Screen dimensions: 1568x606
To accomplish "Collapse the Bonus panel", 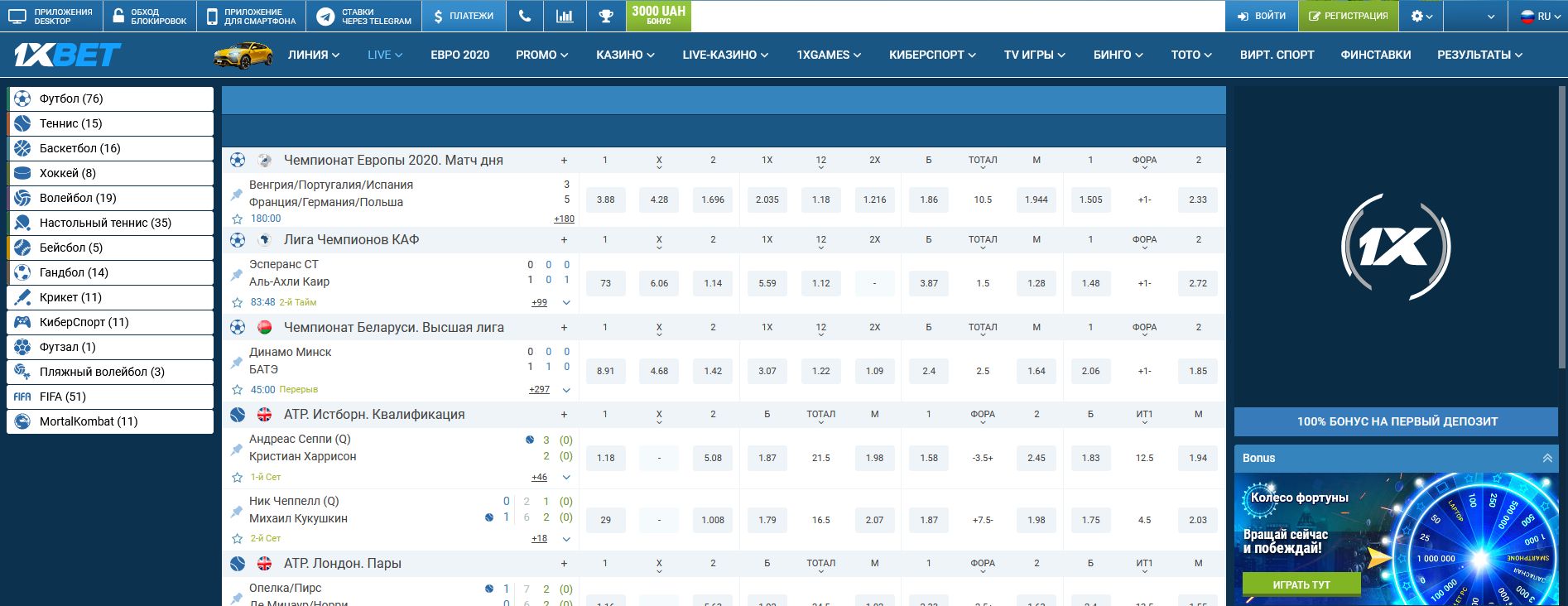I will click(1546, 458).
